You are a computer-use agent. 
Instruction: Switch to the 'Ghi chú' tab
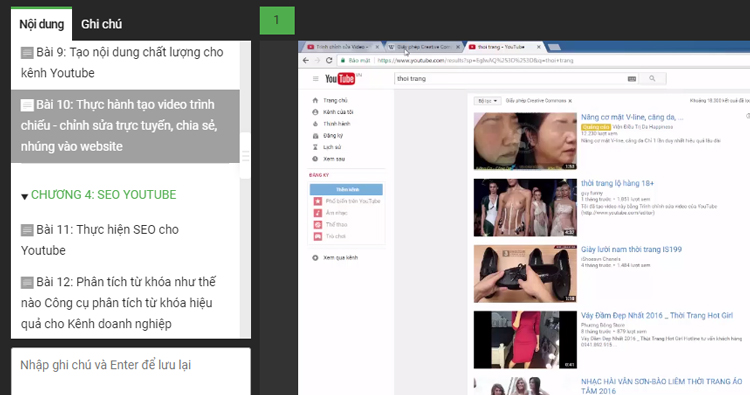101,24
